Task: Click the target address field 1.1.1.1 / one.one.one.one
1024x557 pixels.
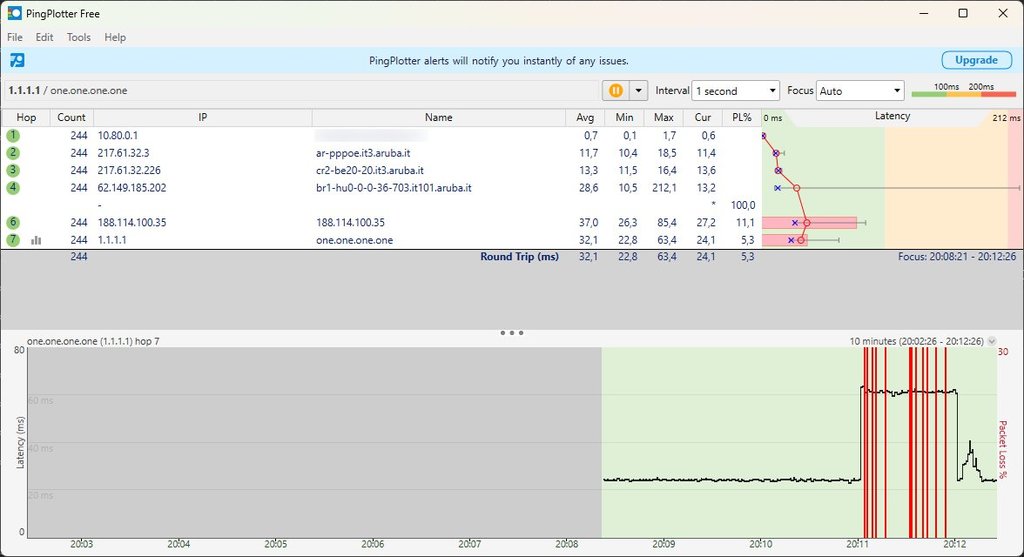Action: pyautogui.click(x=300, y=91)
